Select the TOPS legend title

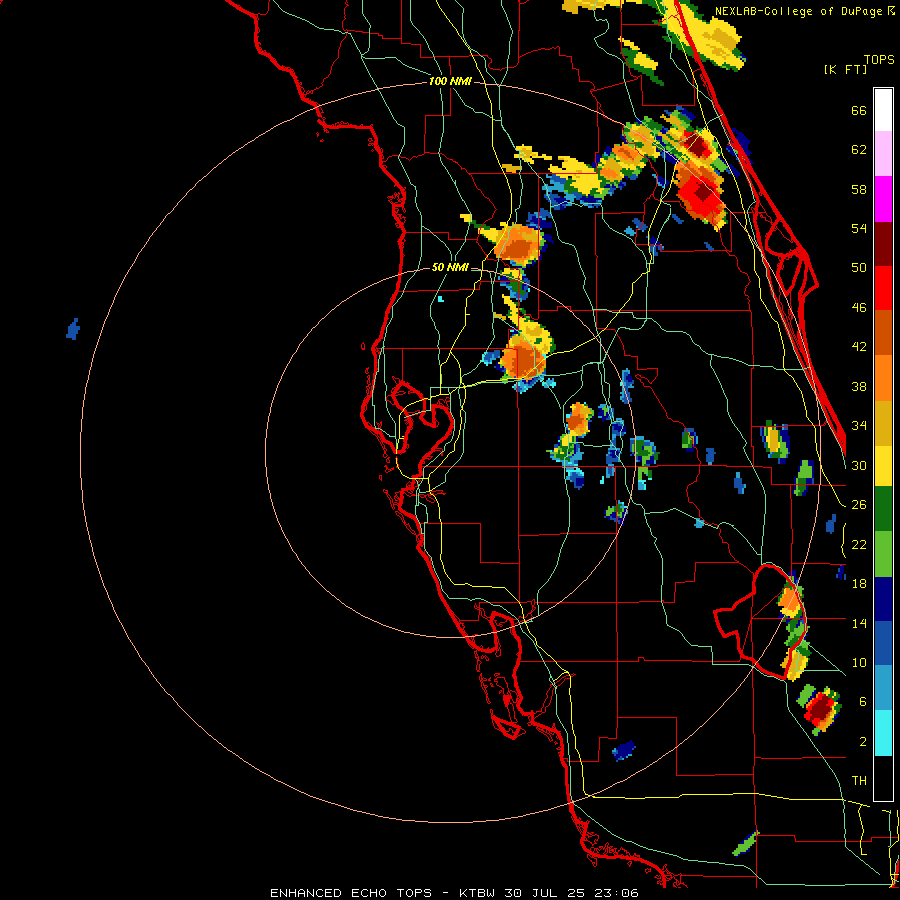(879, 60)
